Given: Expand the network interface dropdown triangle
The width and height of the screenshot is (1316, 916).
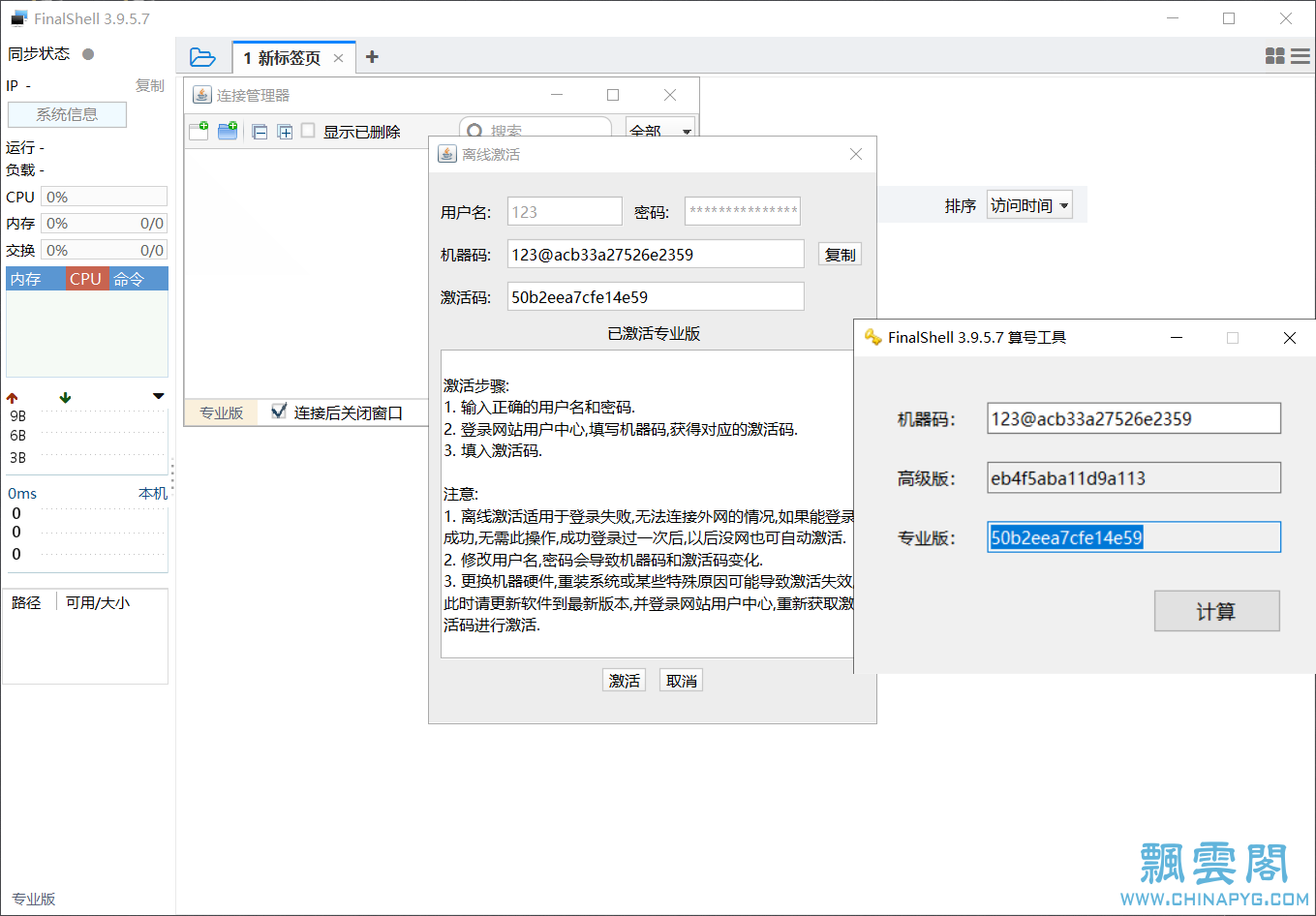Looking at the screenshot, I should coord(159,396).
